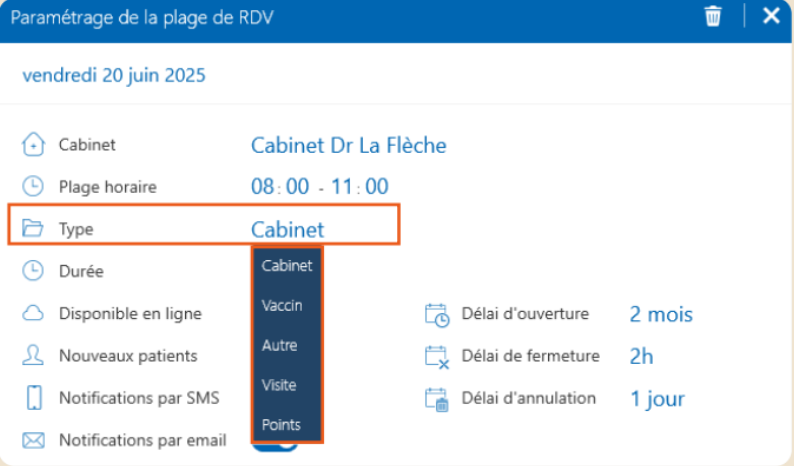Screen dimensions: 794x466
Task: Open the Cabinet Dr La Flèche selector
Action: click(x=348, y=146)
